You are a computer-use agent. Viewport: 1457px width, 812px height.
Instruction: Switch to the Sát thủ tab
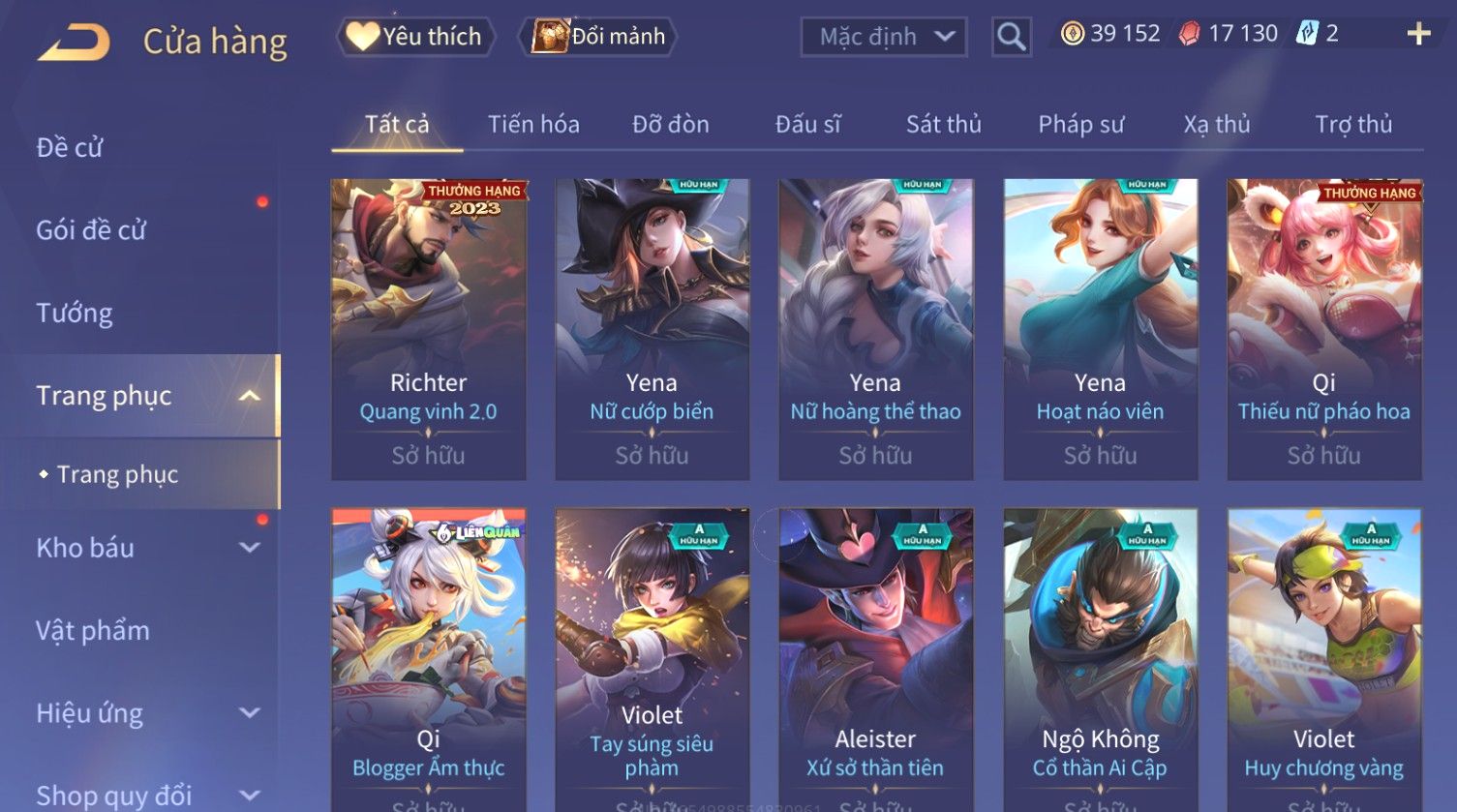pos(944,124)
